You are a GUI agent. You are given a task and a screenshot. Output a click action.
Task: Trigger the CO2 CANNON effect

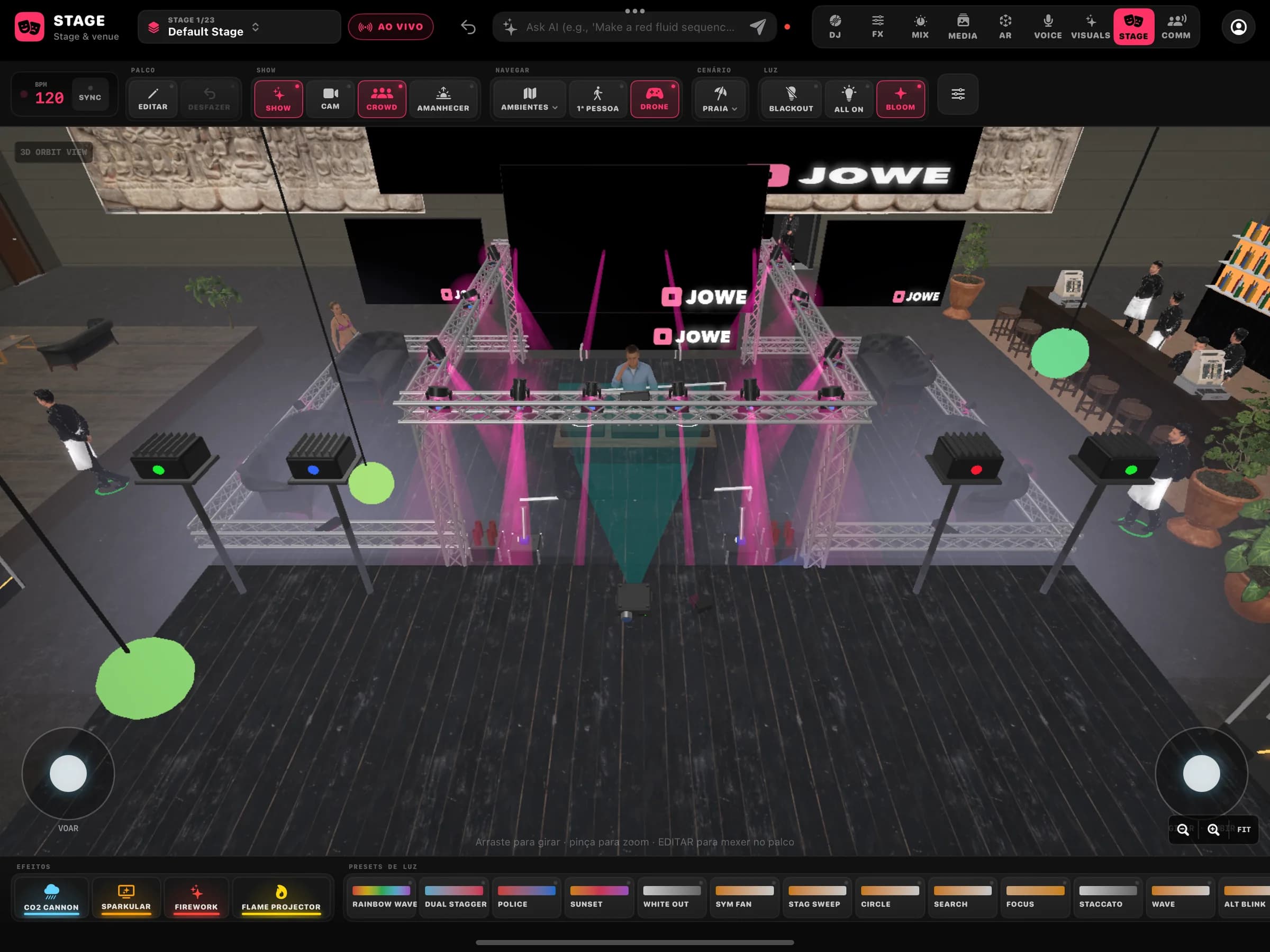click(x=51, y=898)
